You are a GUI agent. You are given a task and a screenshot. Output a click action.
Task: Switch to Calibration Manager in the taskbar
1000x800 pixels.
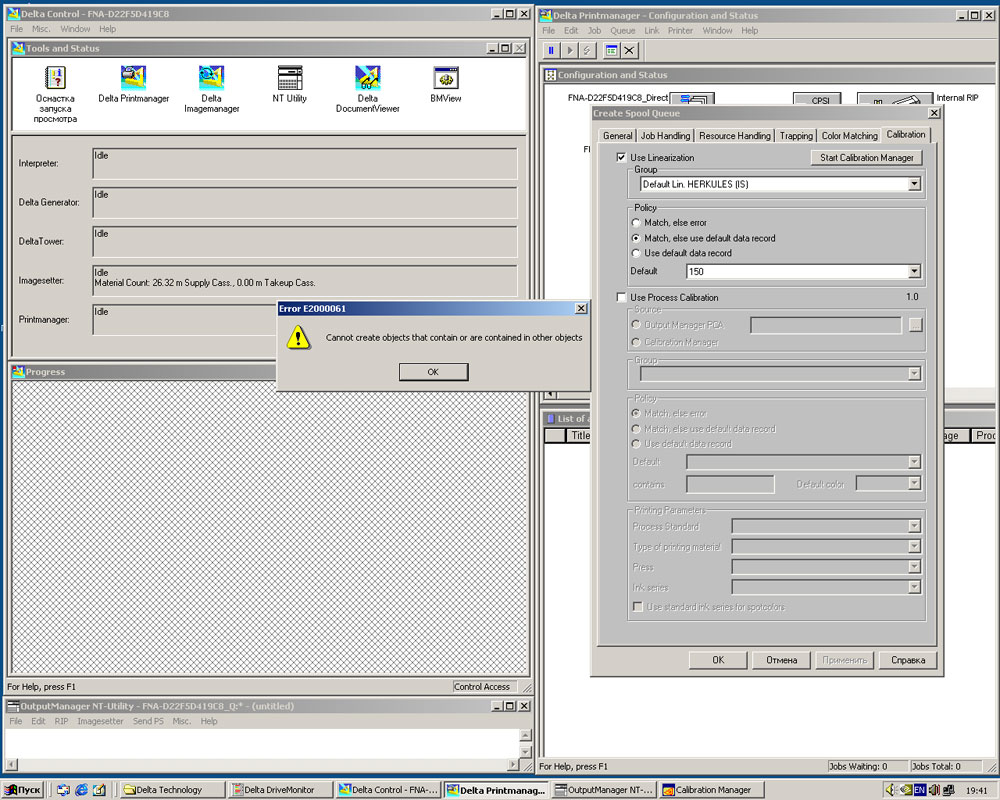[712, 790]
